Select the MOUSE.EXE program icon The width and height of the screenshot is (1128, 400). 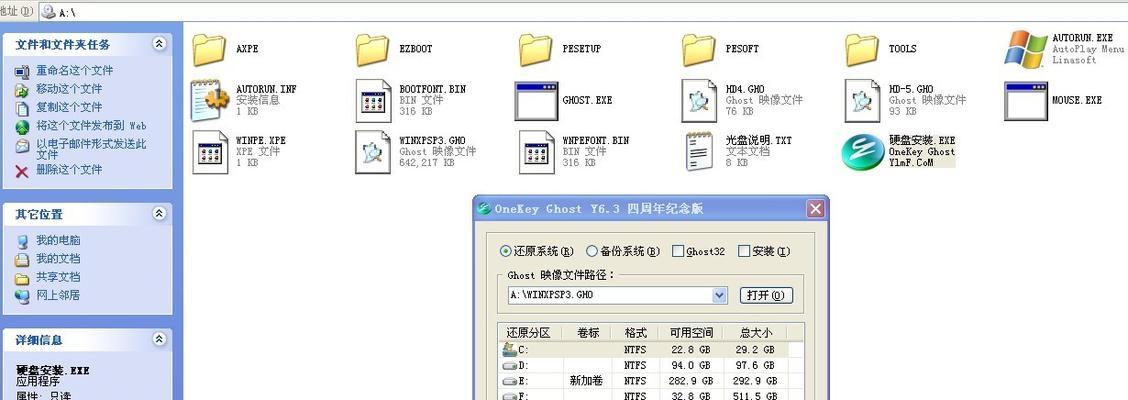[x=1027, y=101]
